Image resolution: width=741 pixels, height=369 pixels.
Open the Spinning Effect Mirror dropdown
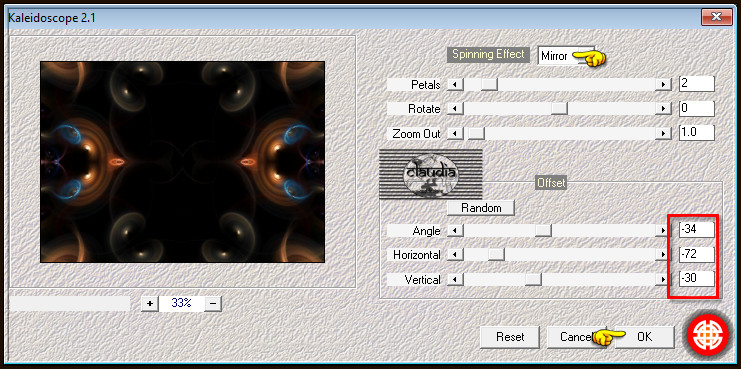tap(566, 56)
